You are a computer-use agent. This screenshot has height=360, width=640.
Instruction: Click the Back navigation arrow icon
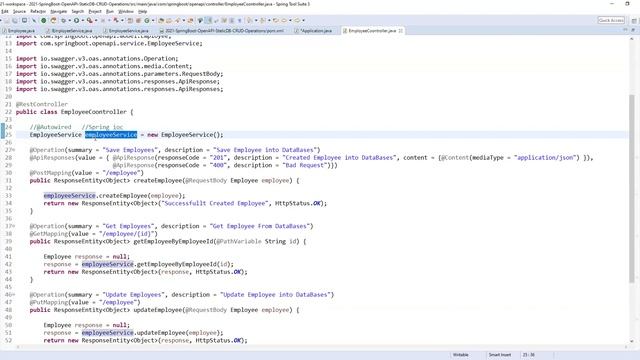click(x=284, y=20)
